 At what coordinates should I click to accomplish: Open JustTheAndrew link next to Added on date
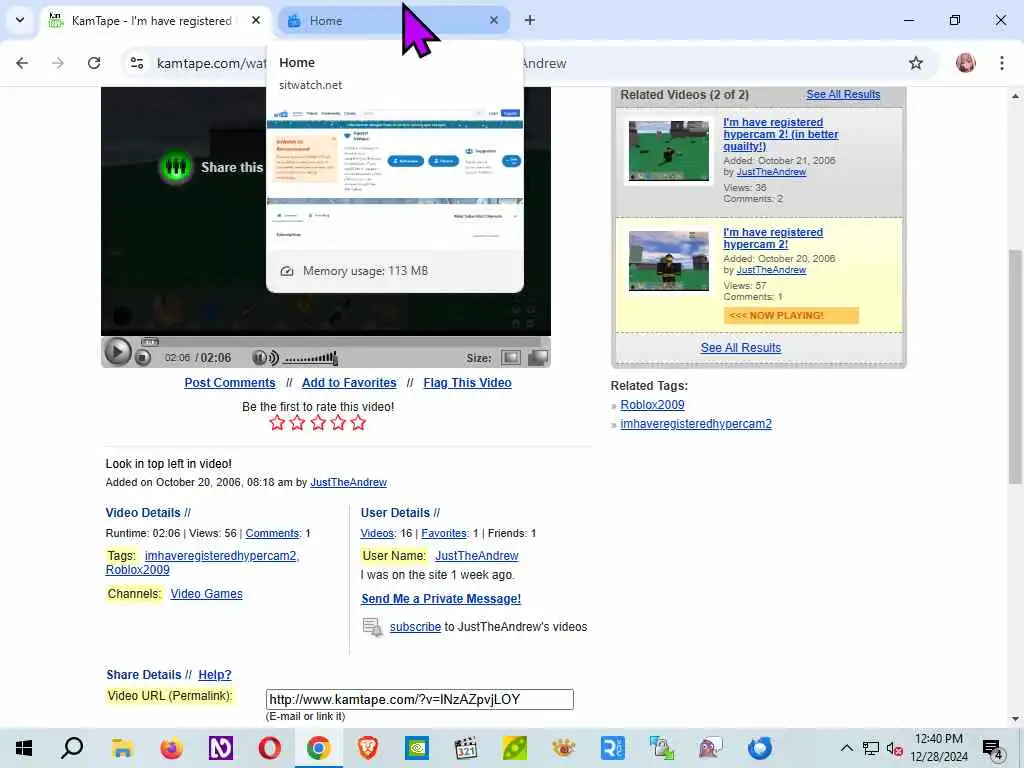348,483
